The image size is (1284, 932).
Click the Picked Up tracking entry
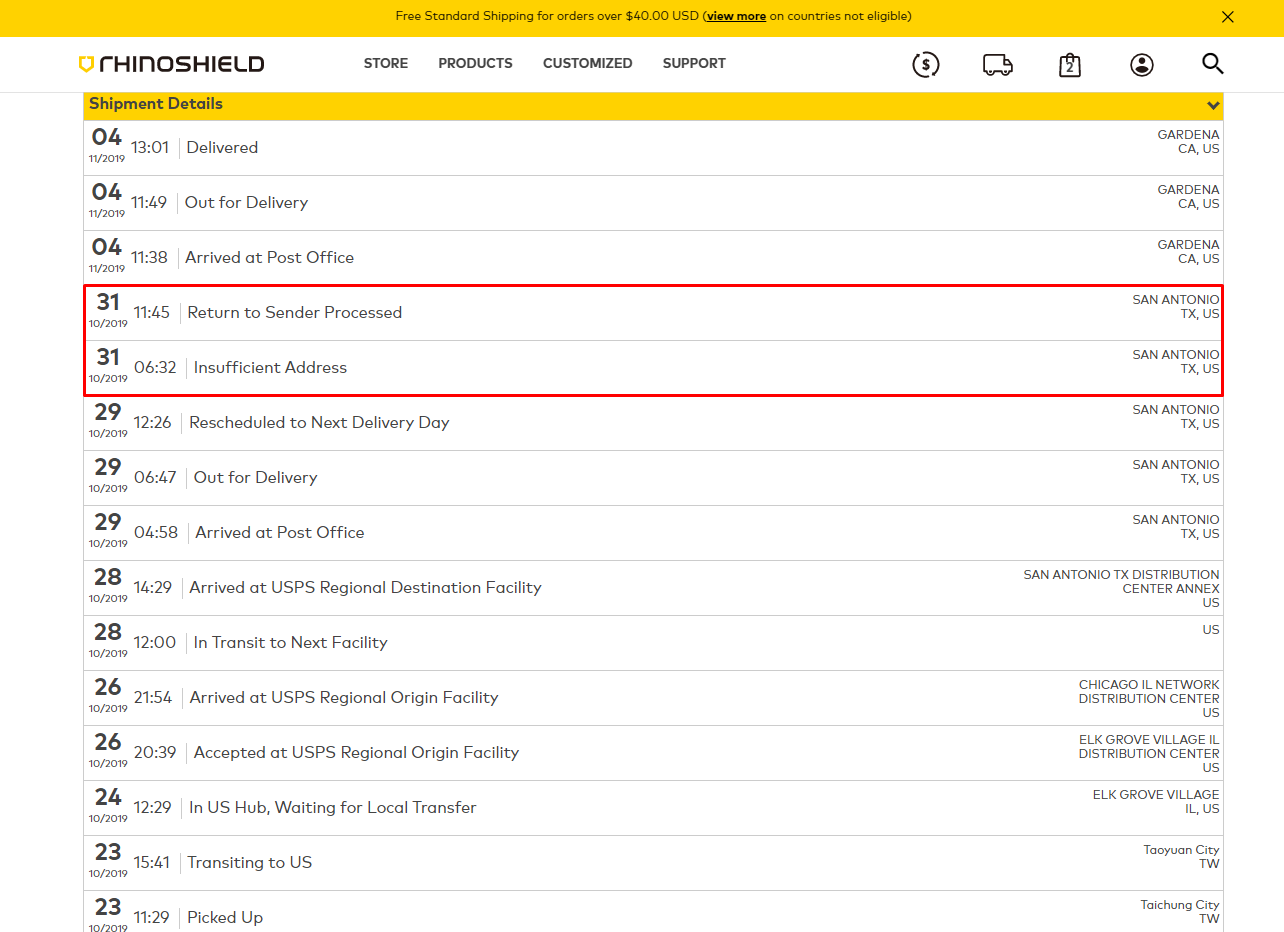point(224,917)
